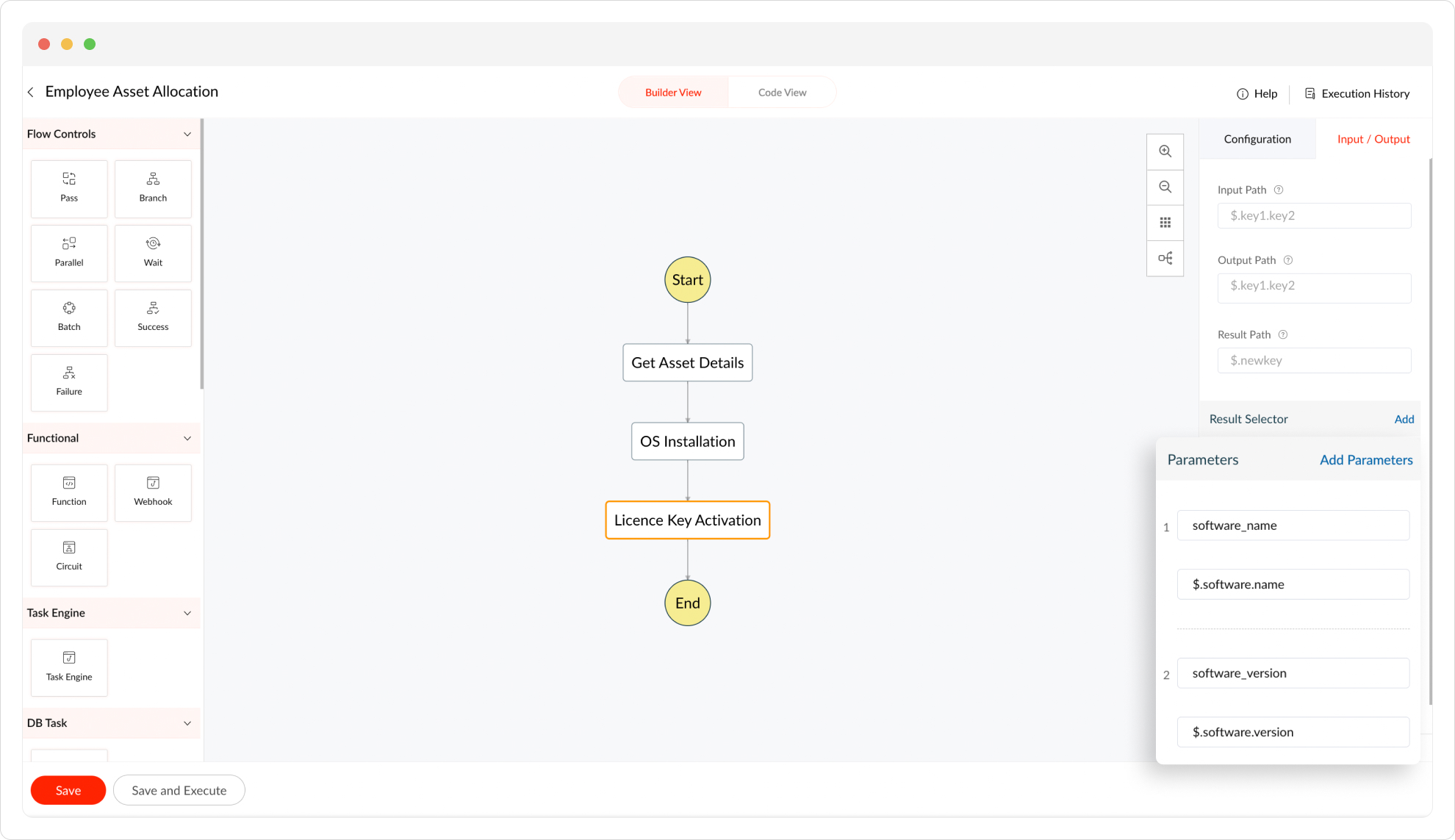Viewport: 1455px width, 840px height.
Task: Click the zoom out magnifier icon
Action: 1165,187
